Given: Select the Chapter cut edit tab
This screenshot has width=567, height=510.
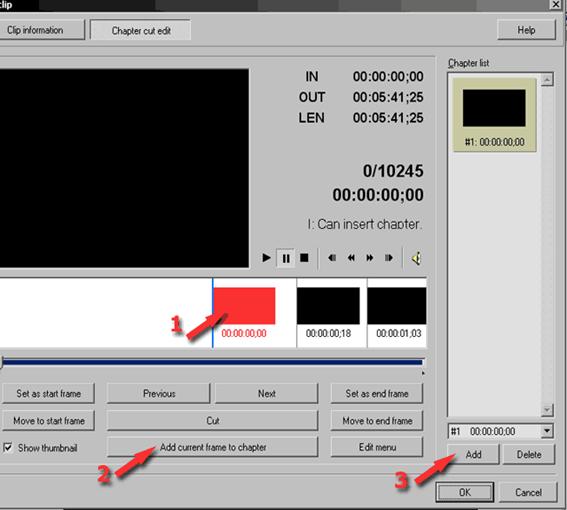Looking at the screenshot, I should 141,31.
